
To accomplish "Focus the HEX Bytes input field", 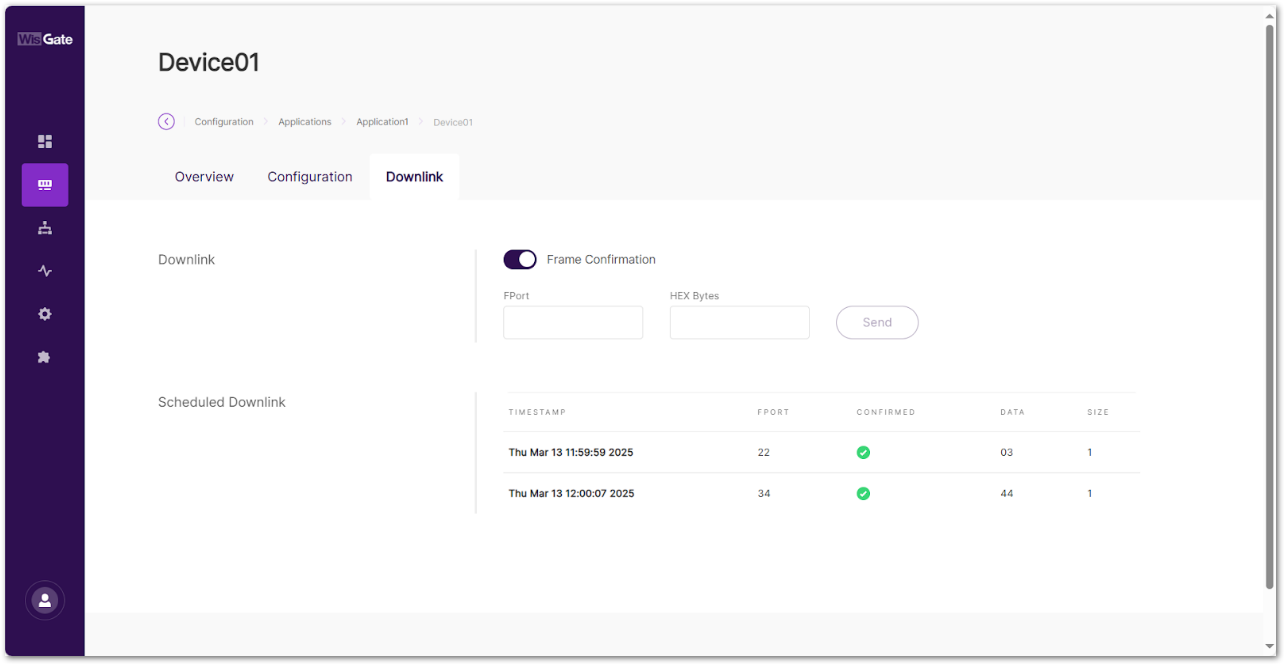I will (739, 323).
